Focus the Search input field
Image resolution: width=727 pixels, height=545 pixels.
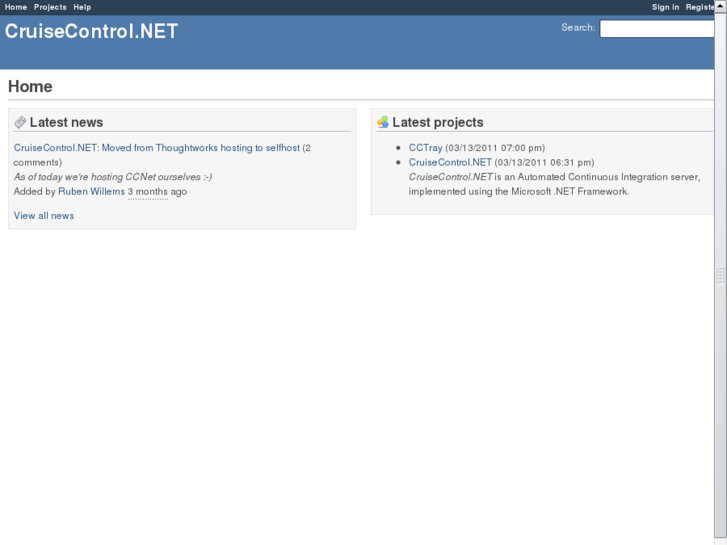pyautogui.click(x=657, y=28)
